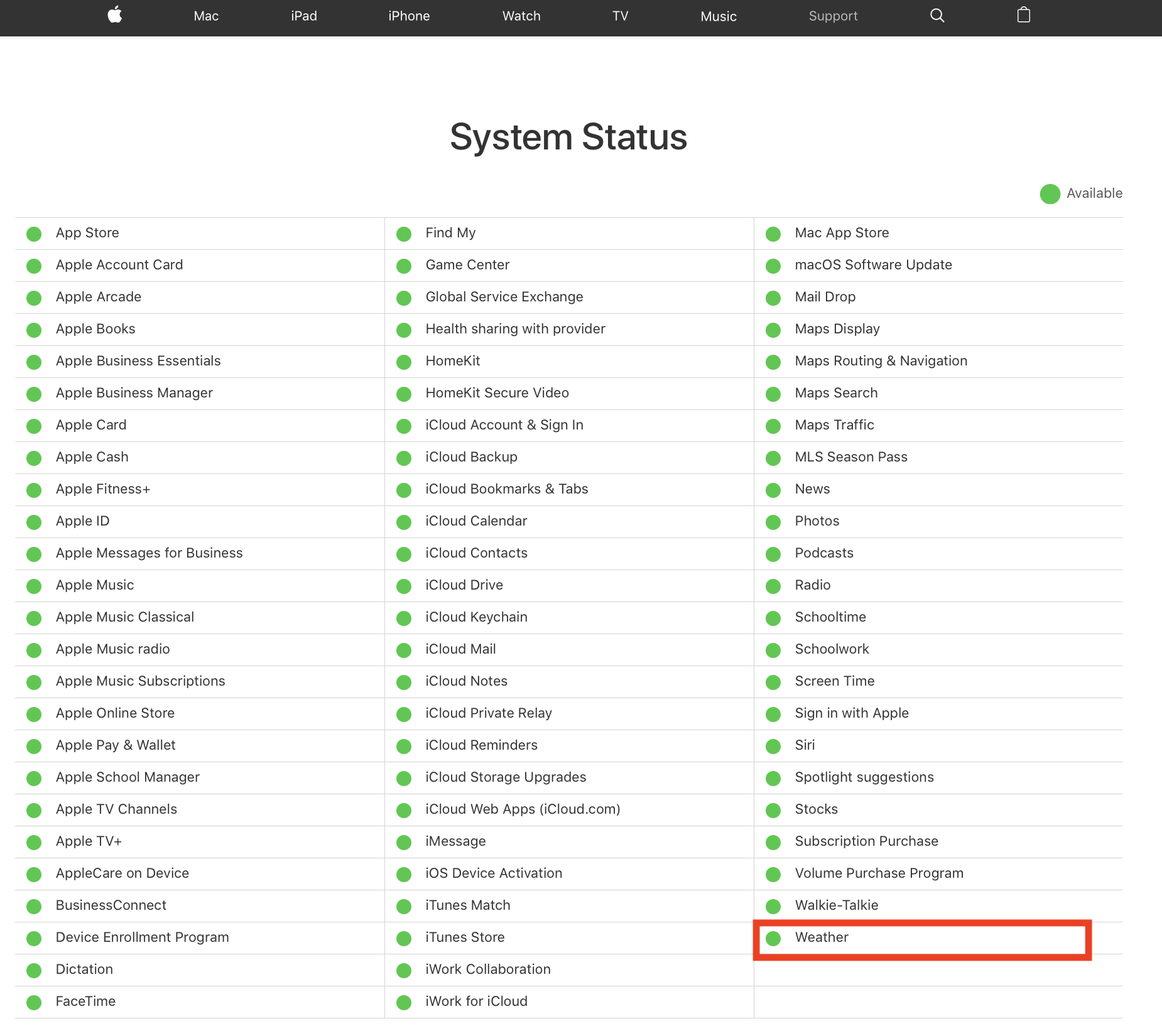Select the iCloud Account & Sign In entry
This screenshot has width=1162, height=1036.
504,425
